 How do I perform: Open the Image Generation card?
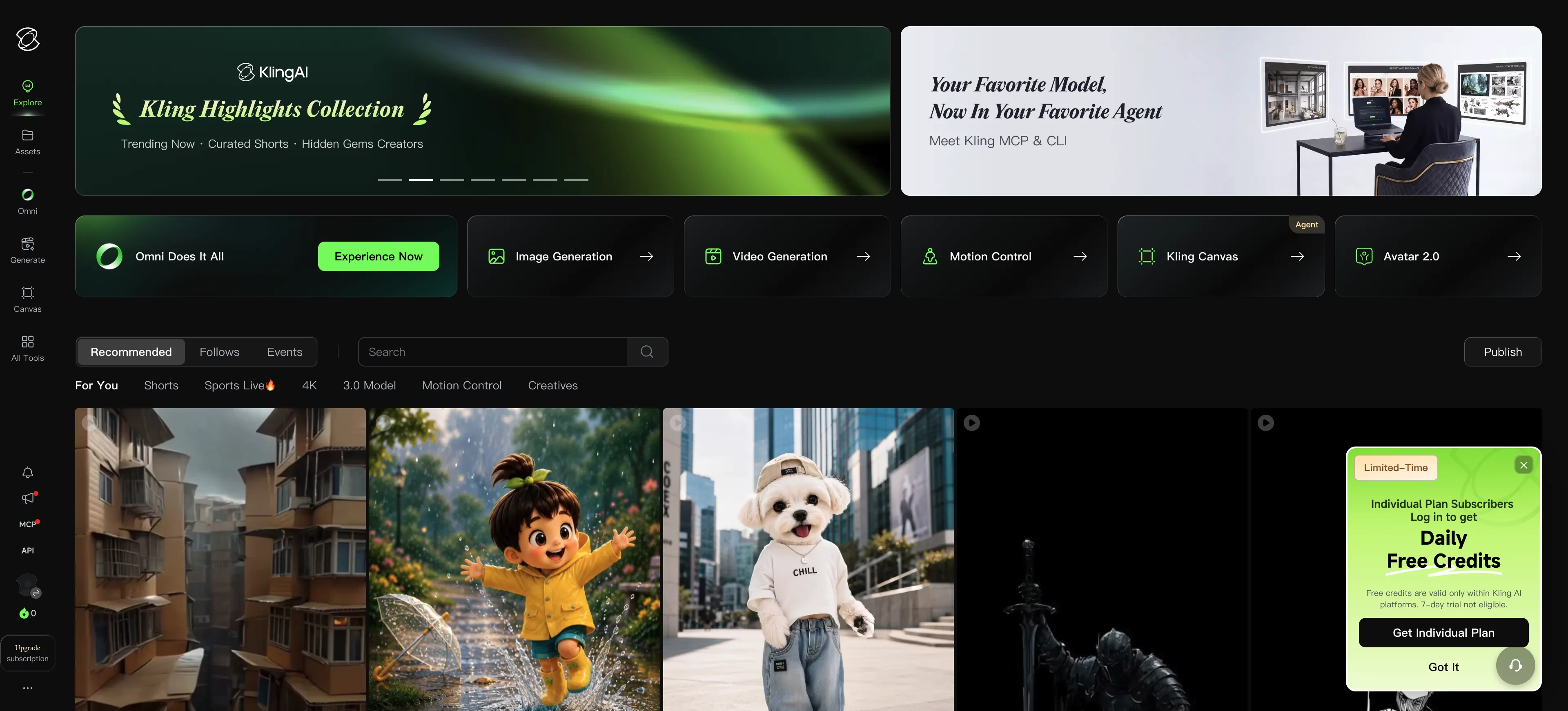point(570,256)
